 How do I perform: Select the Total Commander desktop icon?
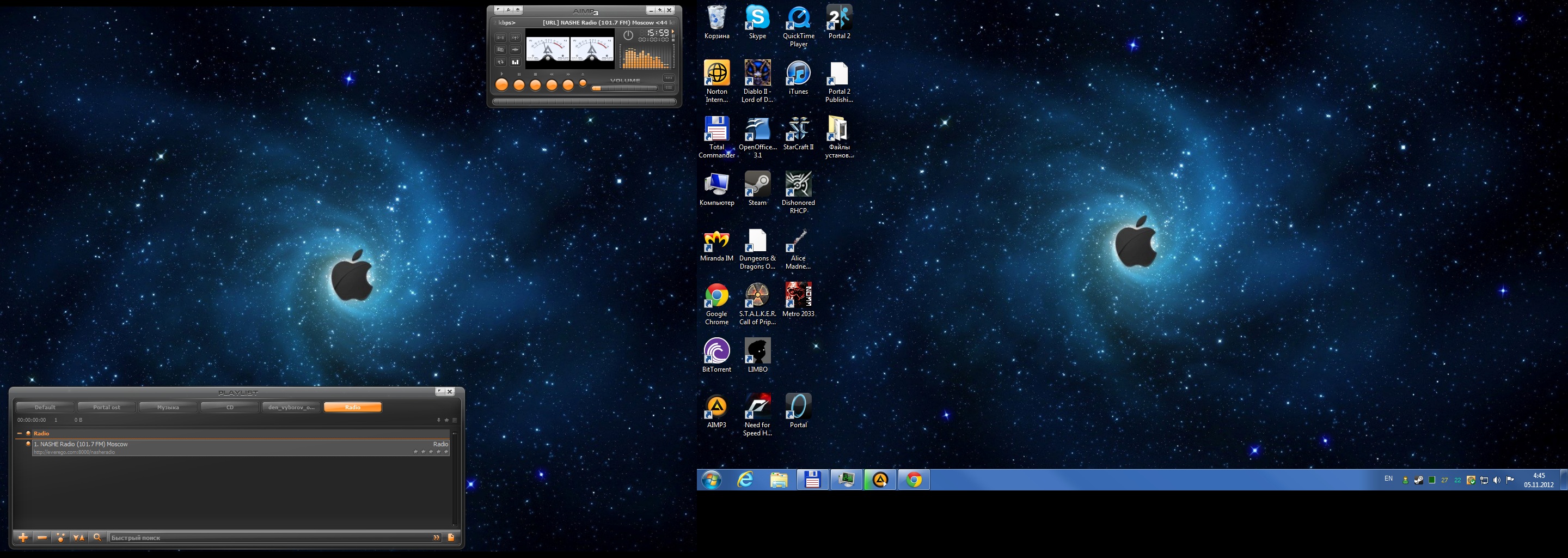tap(716, 138)
